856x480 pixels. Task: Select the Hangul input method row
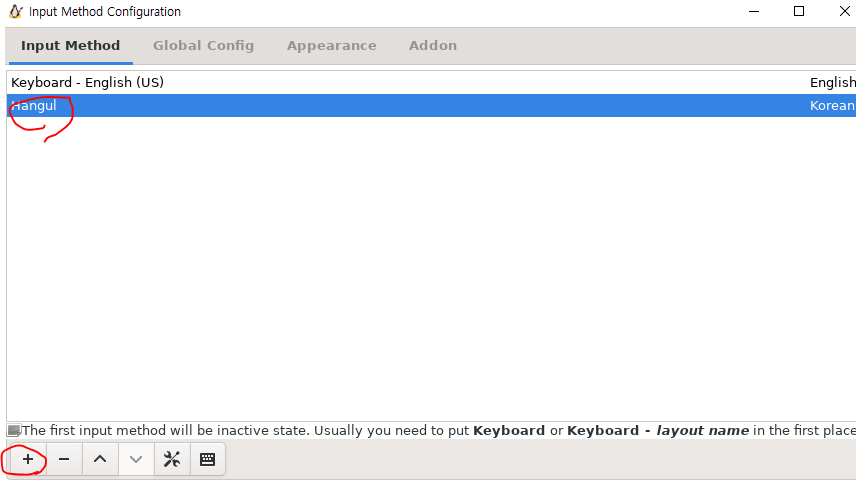click(x=431, y=105)
